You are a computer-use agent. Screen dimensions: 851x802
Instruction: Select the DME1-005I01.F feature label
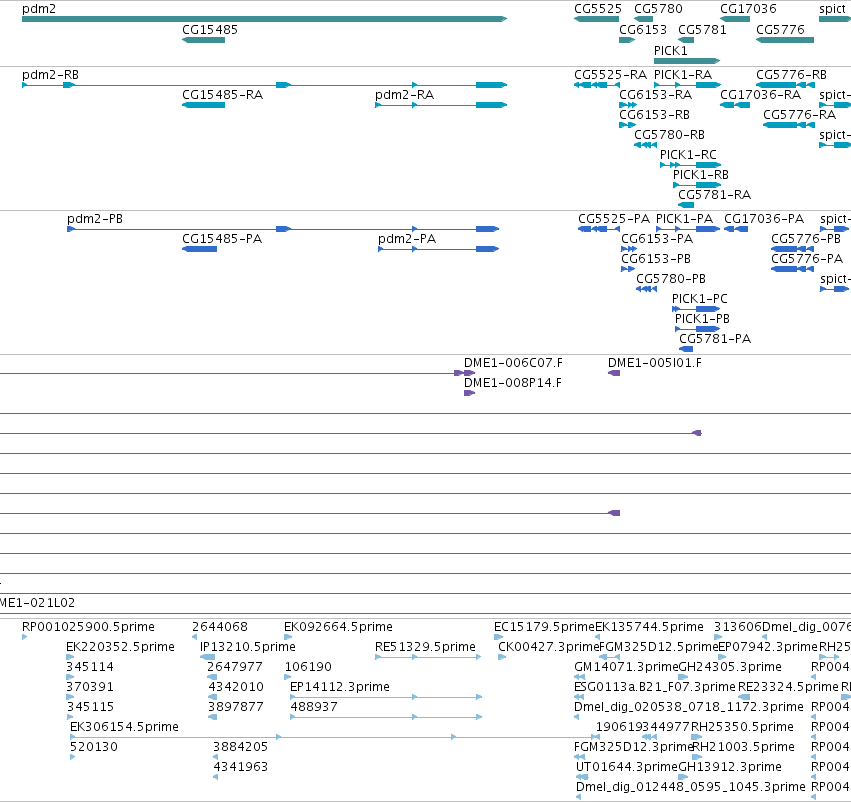(655, 363)
